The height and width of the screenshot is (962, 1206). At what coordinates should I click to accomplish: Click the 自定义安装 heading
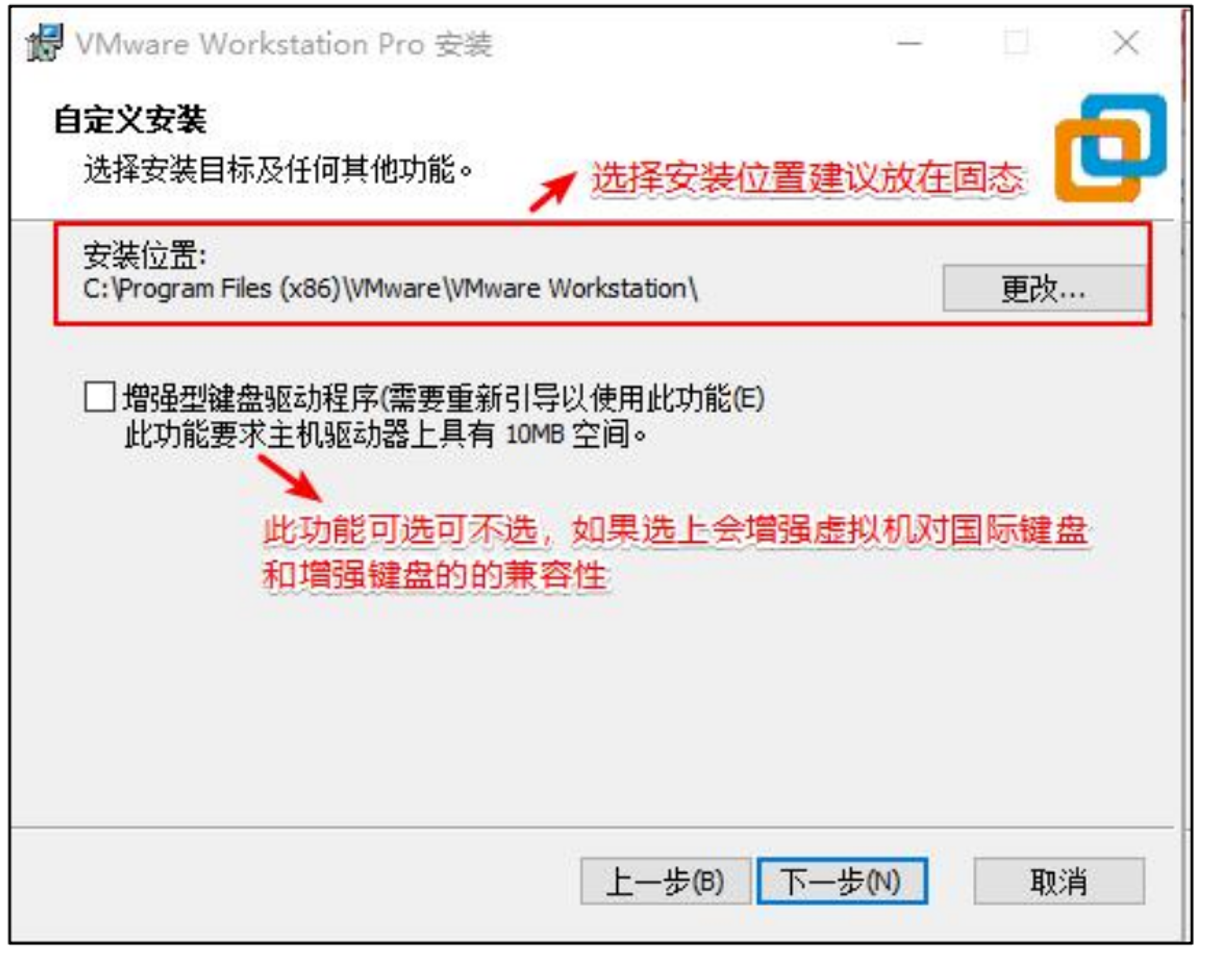129,122
